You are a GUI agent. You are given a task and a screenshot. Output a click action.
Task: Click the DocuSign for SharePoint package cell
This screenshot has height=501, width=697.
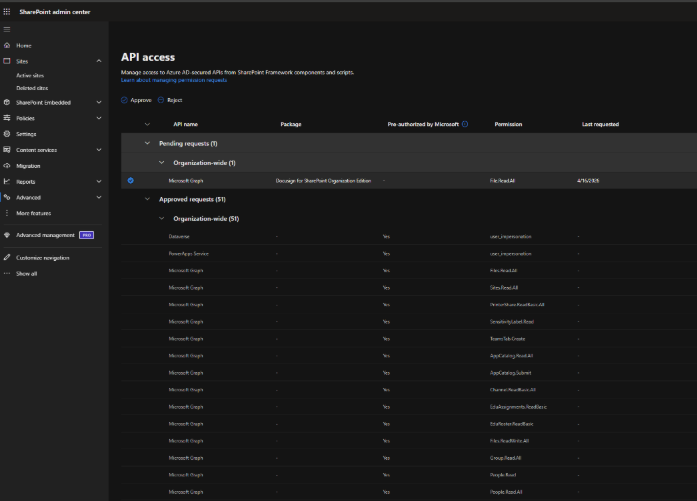pyautogui.click(x=323, y=181)
